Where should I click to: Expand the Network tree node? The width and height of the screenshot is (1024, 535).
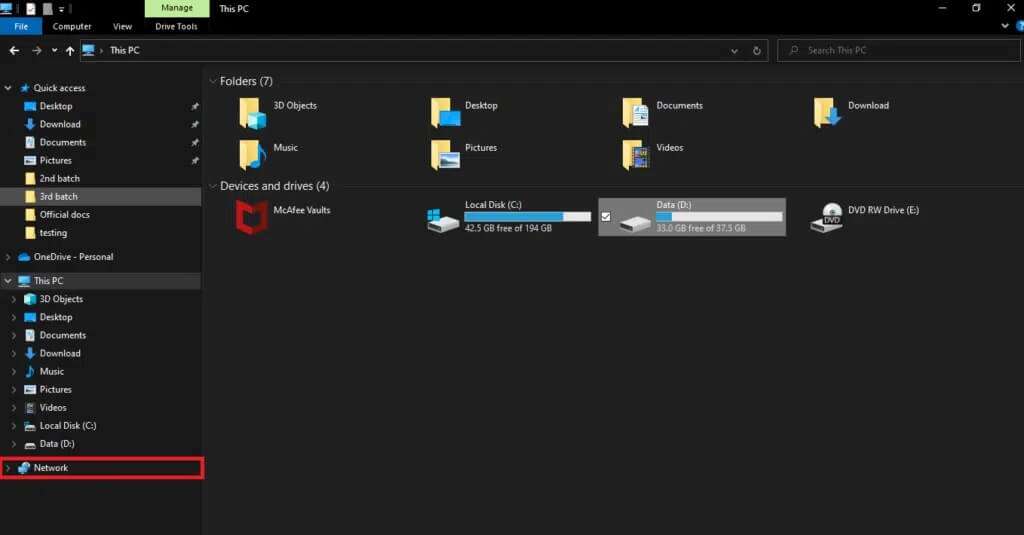8,468
